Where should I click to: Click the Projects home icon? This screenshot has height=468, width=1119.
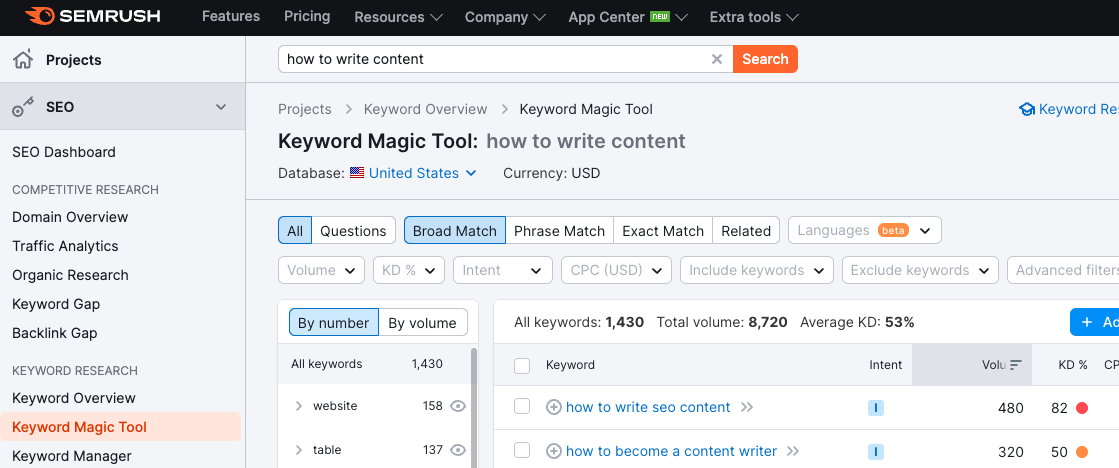[x=23, y=60]
